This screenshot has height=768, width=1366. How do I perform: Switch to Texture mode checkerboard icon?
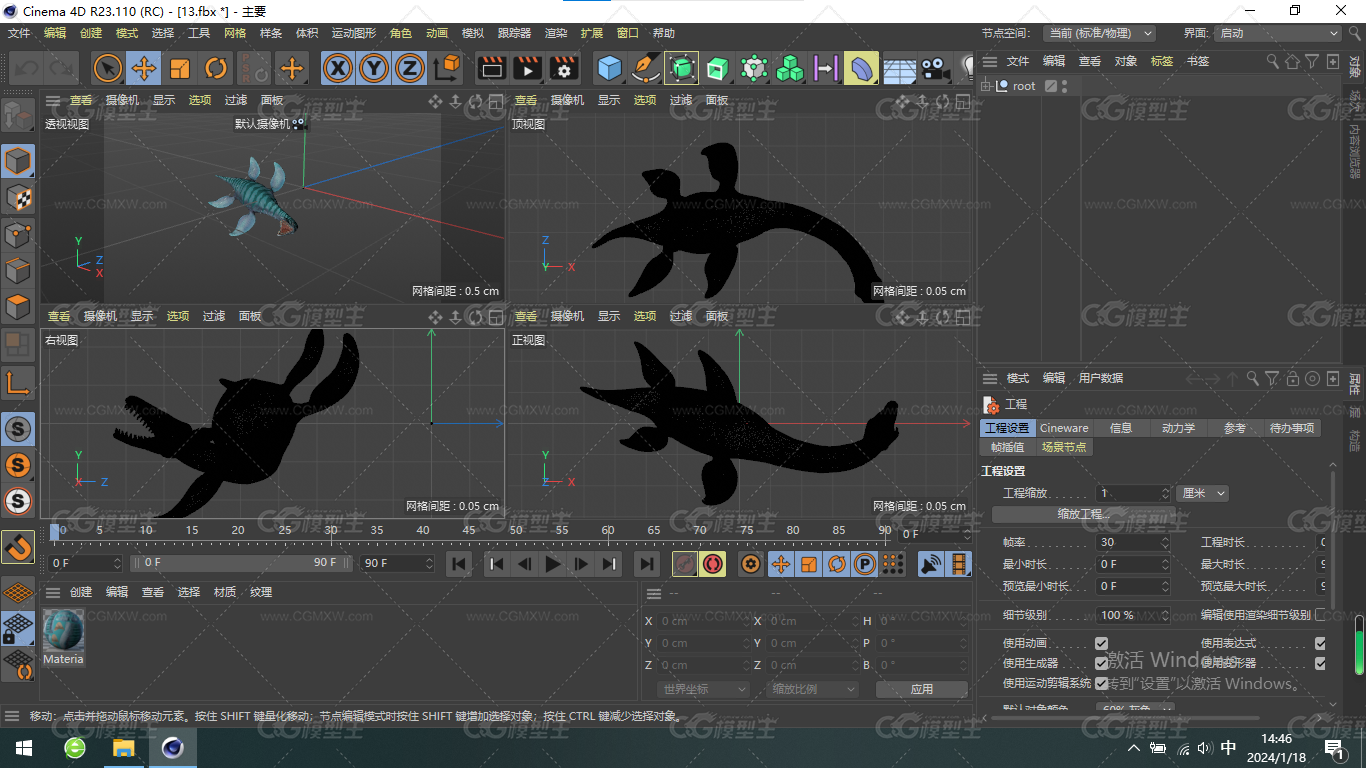18,197
